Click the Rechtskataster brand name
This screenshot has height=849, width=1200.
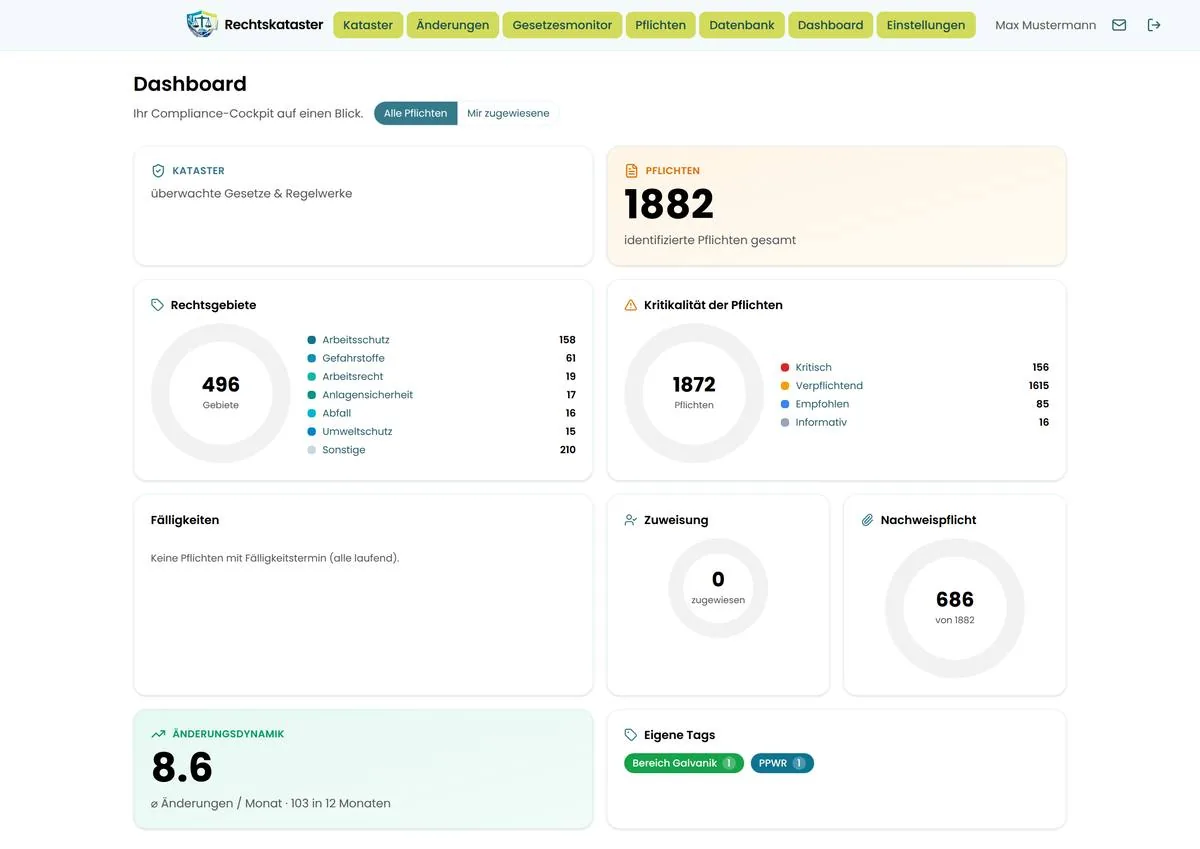point(274,25)
